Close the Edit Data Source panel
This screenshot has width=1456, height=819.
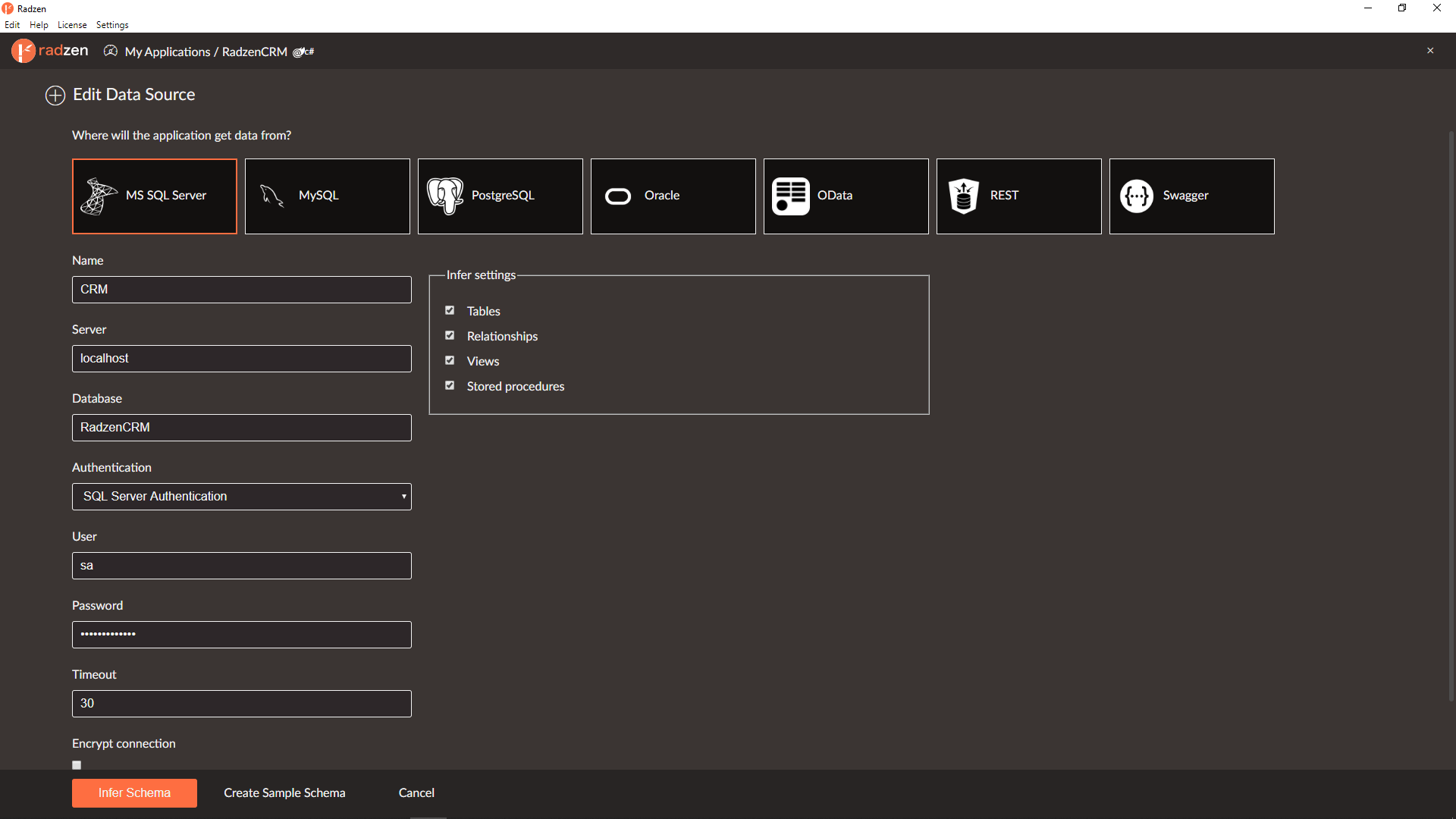coord(1430,51)
